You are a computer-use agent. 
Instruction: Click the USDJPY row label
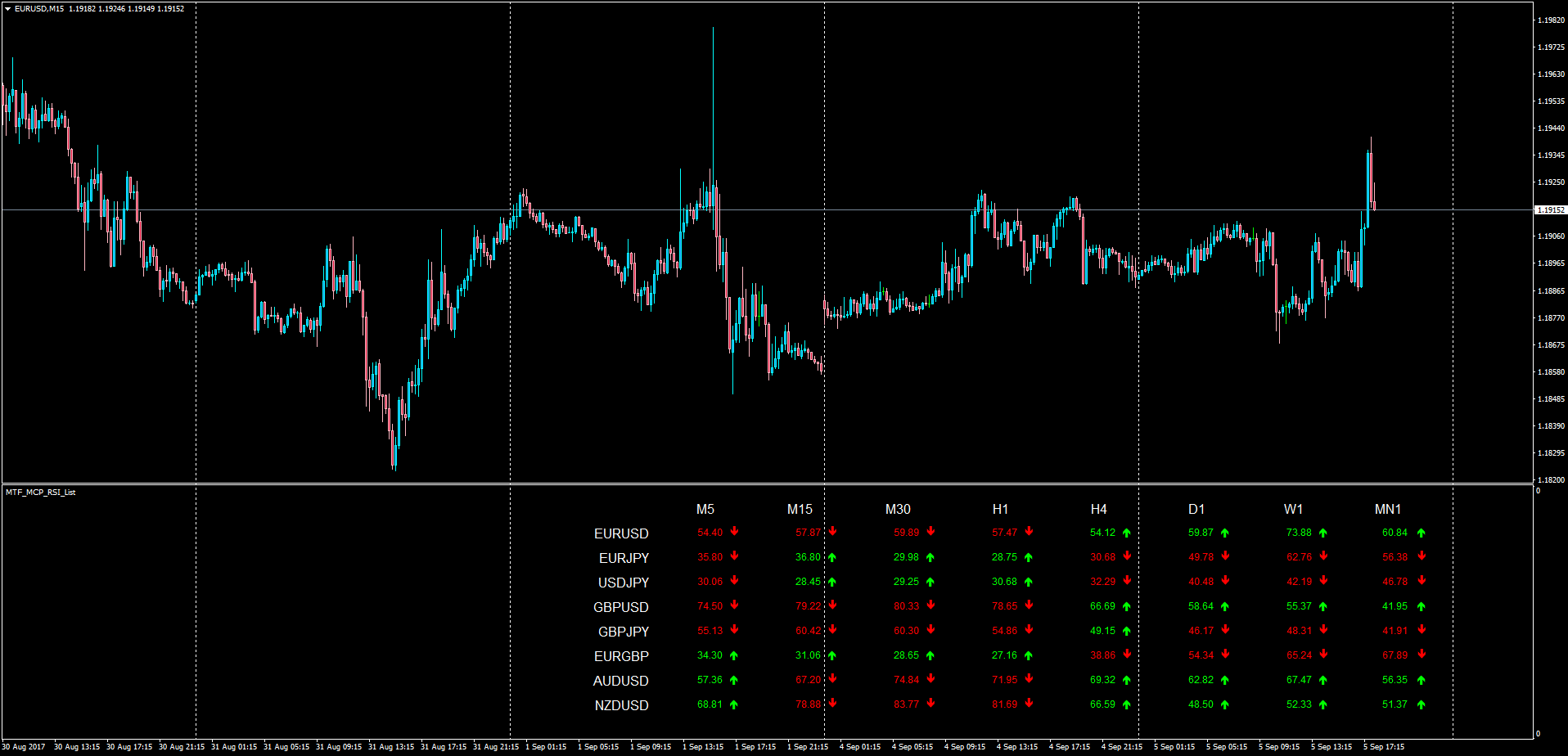pyautogui.click(x=624, y=583)
